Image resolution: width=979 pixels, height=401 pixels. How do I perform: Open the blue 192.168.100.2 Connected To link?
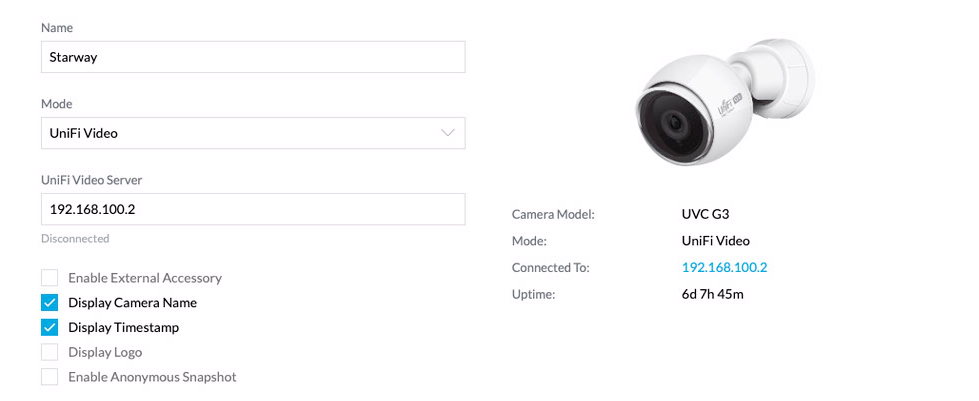[x=724, y=268]
